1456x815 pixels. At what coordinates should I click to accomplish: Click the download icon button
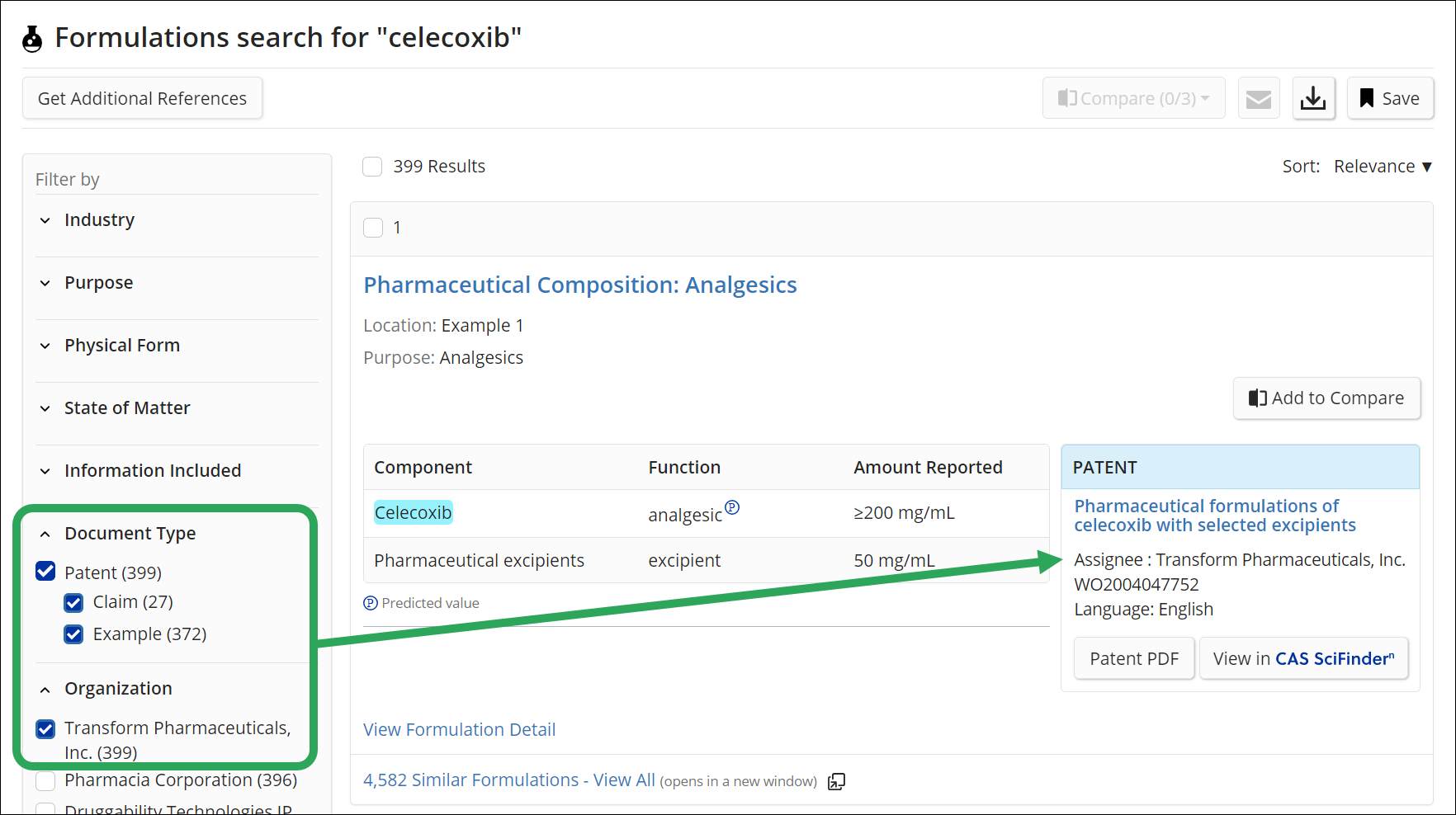(1313, 98)
